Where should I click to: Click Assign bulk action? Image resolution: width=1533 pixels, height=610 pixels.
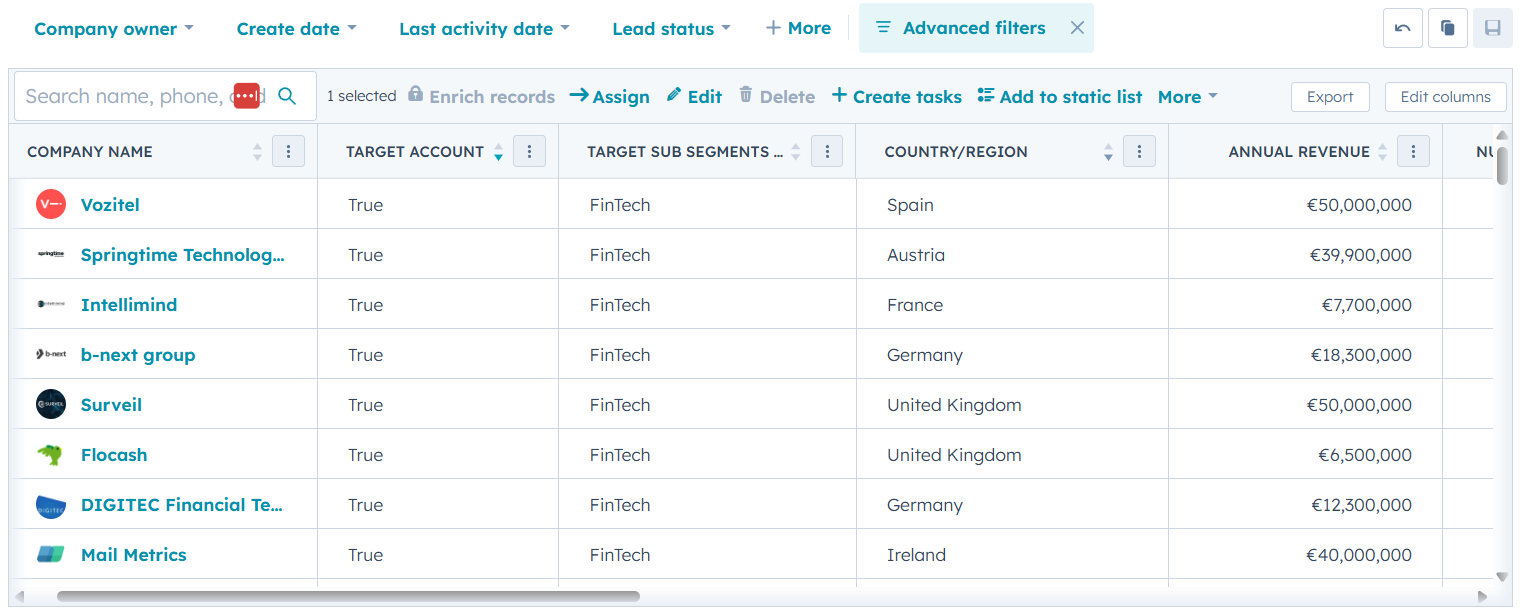coord(610,97)
